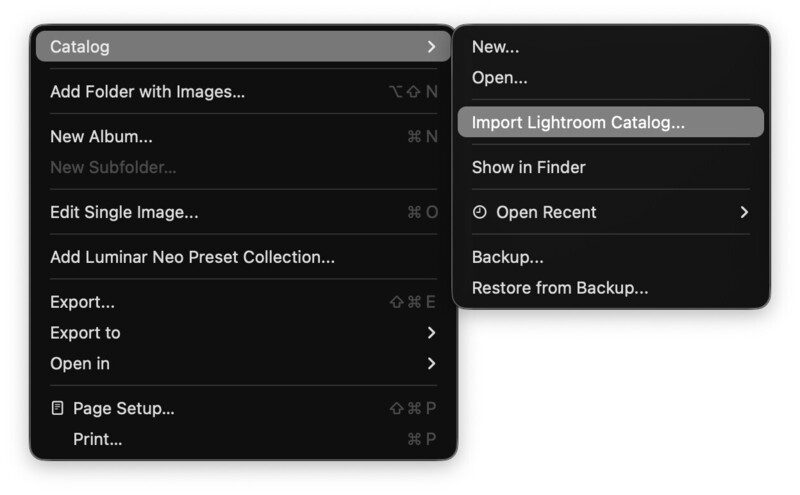
Task: Choose Add Folder with Images
Action: point(243,91)
